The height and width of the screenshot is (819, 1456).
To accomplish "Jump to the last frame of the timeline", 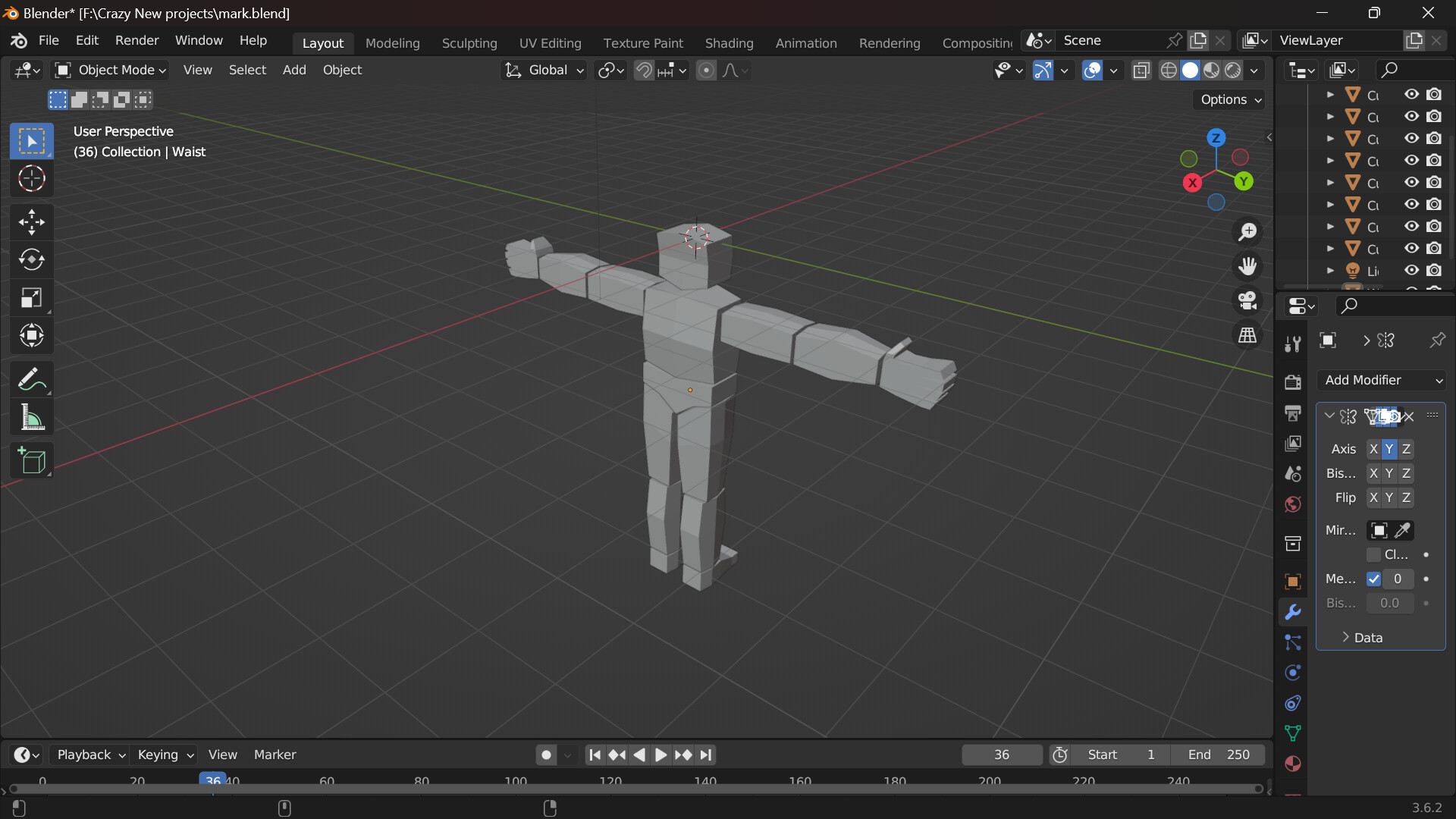I will point(705,755).
